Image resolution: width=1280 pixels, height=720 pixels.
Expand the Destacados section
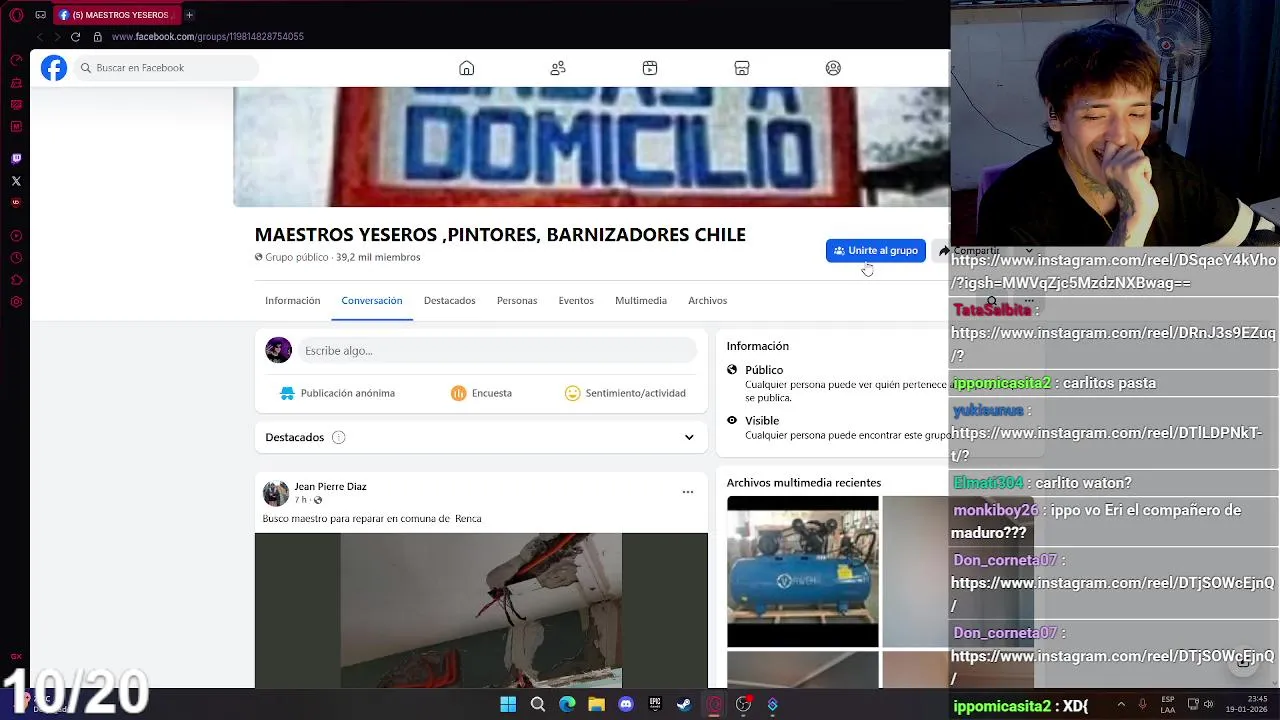(x=689, y=437)
